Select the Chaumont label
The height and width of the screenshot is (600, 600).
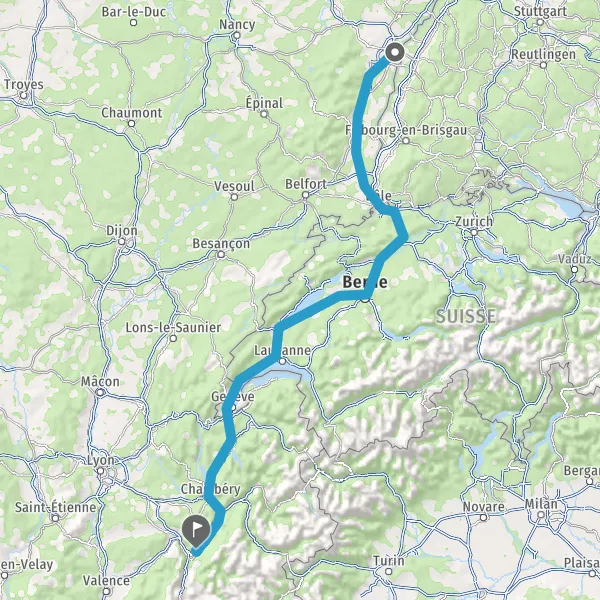point(132,113)
